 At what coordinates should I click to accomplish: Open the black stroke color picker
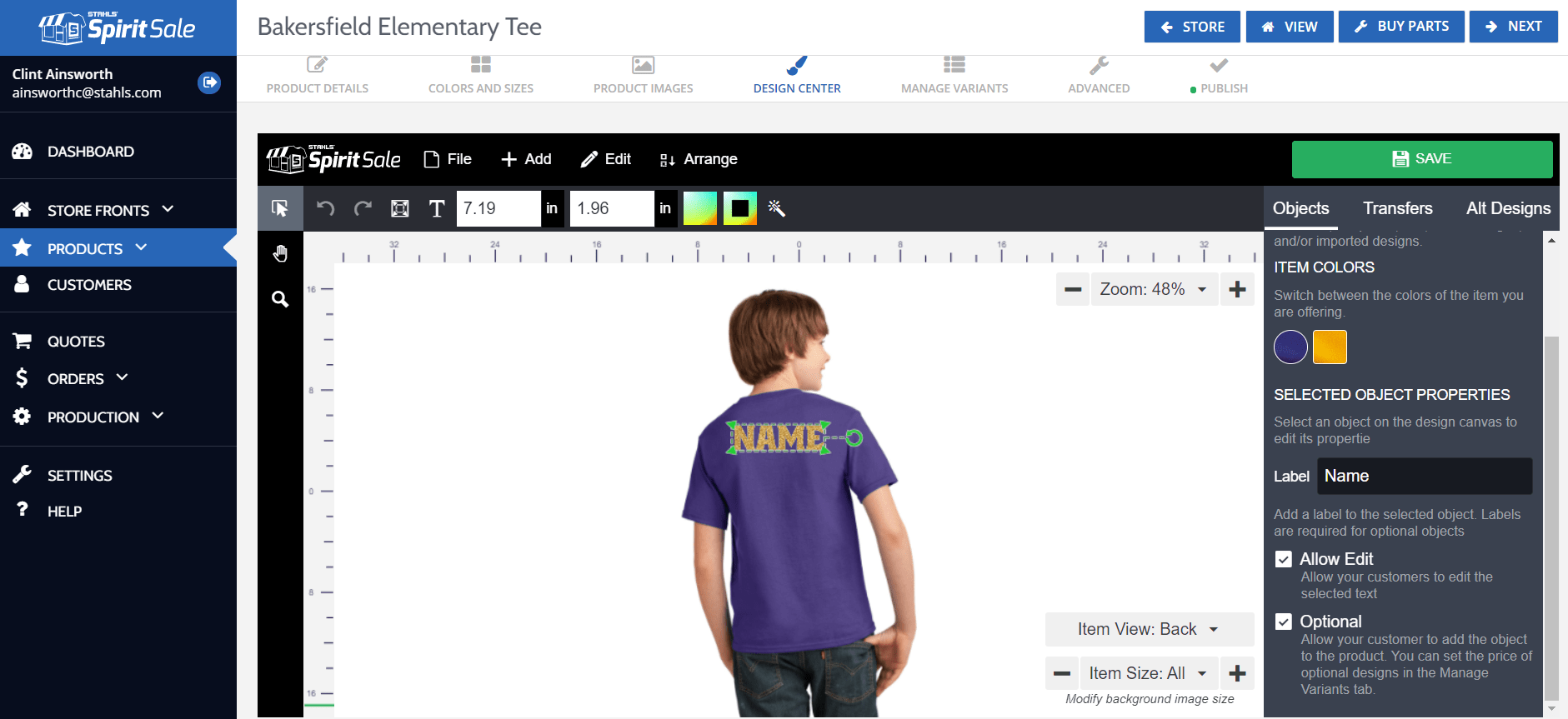[740, 208]
